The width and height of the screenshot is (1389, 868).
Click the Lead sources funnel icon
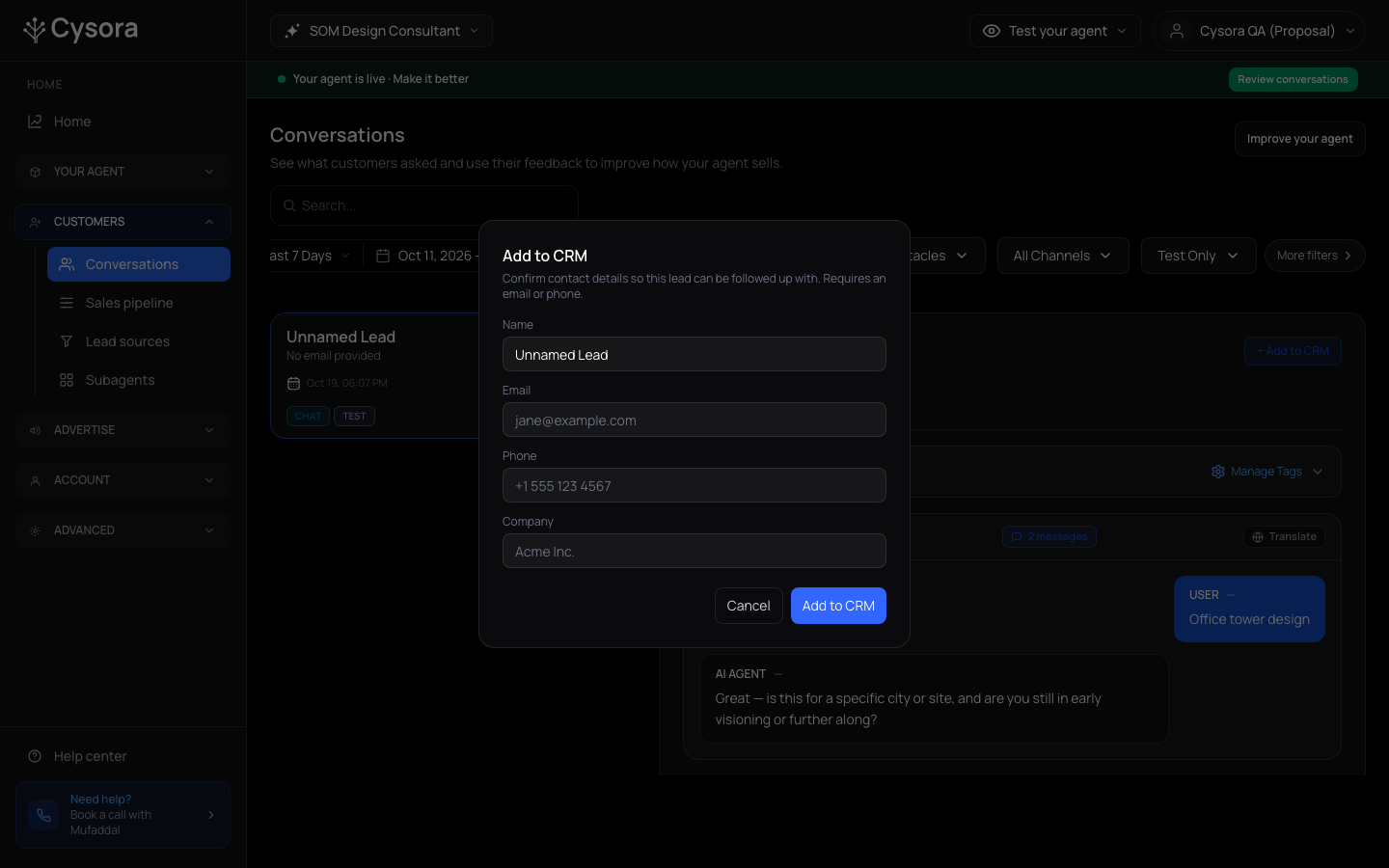67,341
